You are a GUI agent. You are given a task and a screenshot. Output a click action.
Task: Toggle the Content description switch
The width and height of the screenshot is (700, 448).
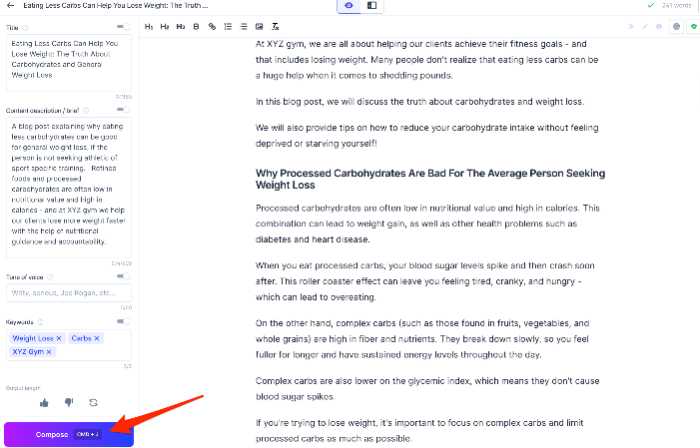[122, 110]
